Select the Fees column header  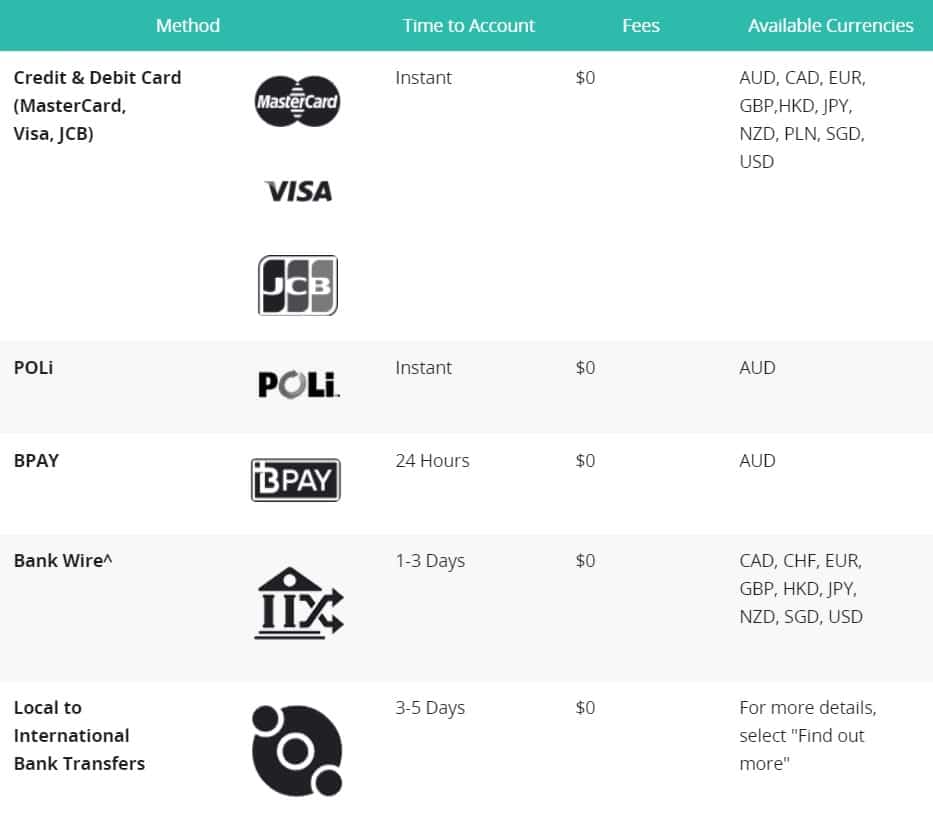click(641, 26)
